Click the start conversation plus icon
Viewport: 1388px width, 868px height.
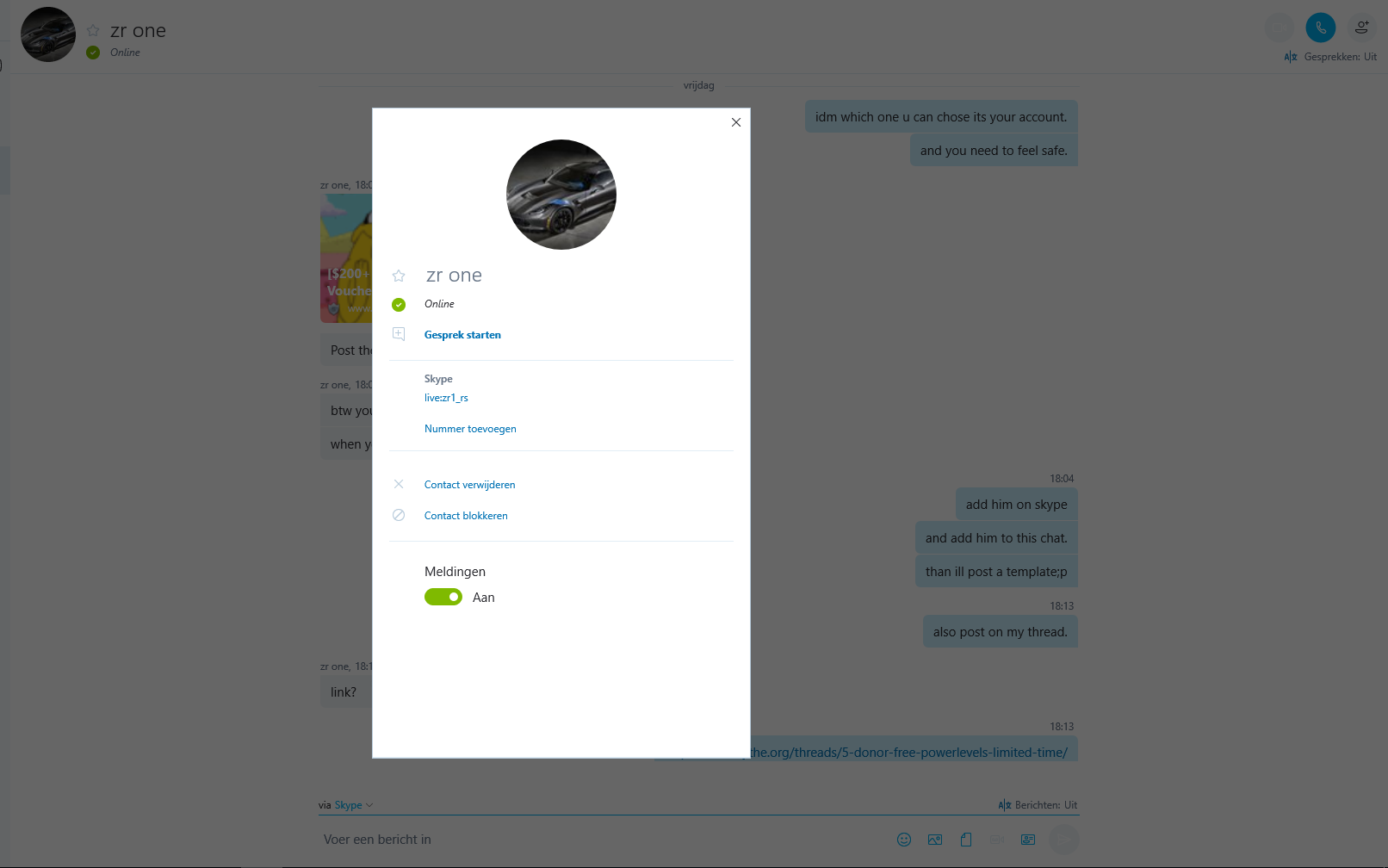399,334
